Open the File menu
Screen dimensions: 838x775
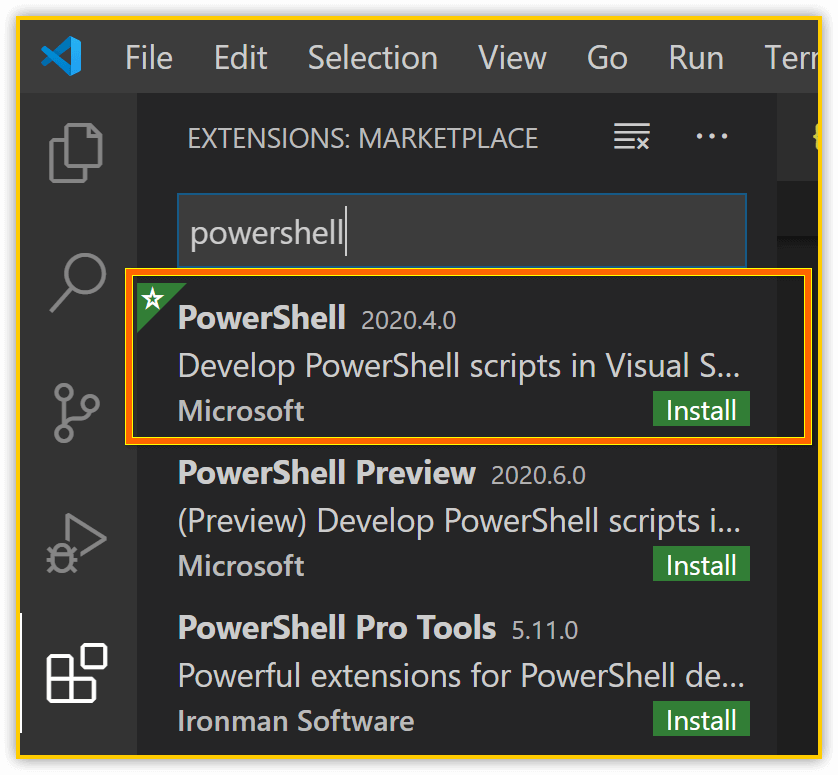pos(149,57)
